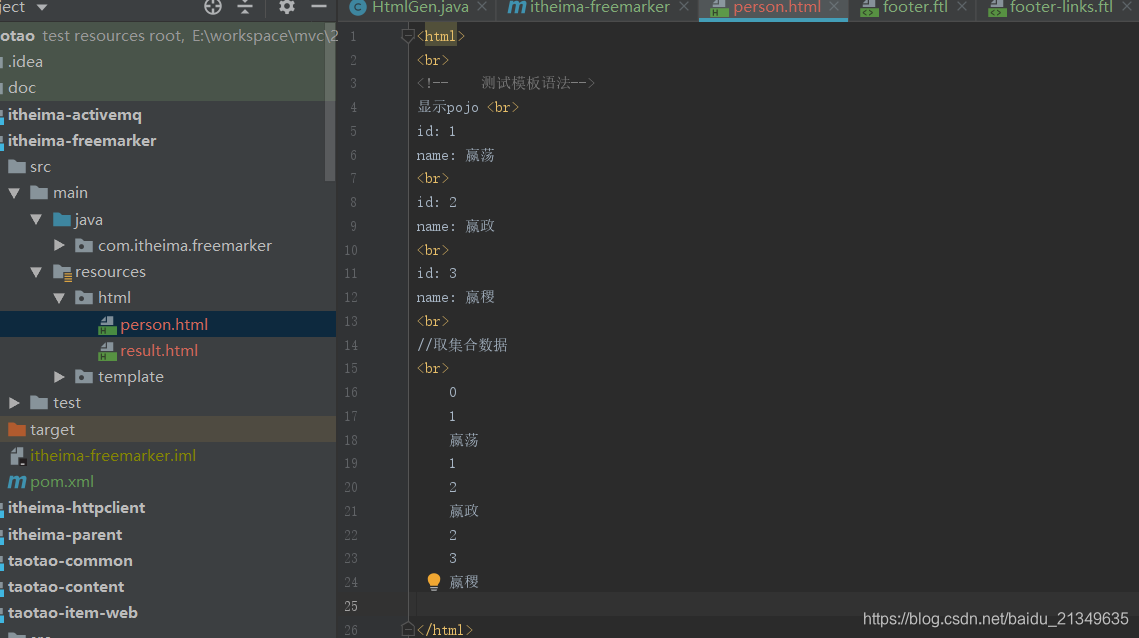Switch to HtmlGen.java tab
Screen dimensions: 1139x638
(x=420, y=7)
